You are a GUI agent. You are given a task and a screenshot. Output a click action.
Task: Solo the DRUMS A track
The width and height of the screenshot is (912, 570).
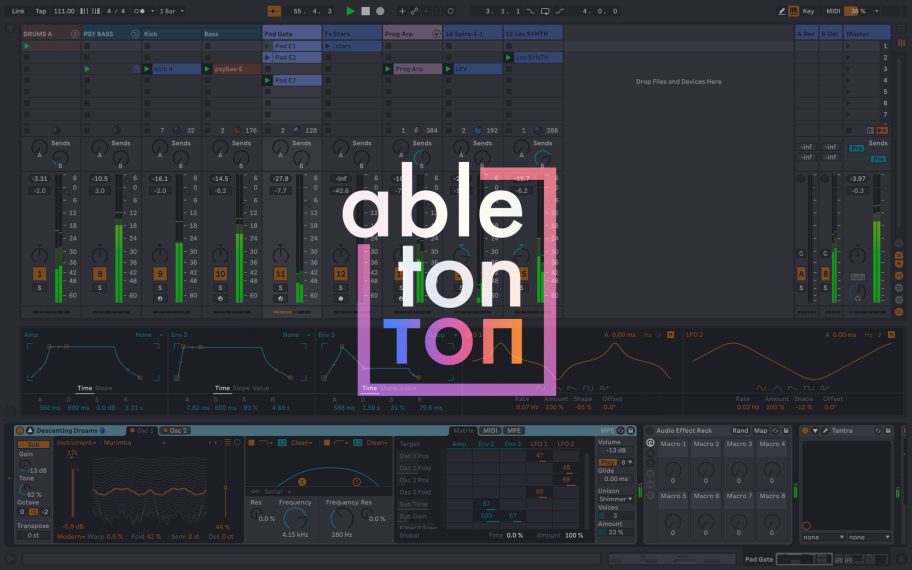click(x=40, y=288)
